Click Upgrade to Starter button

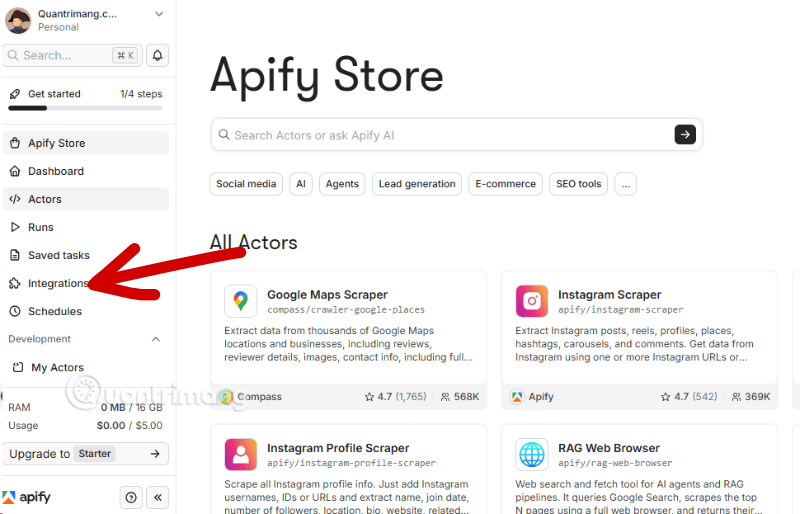click(86, 454)
